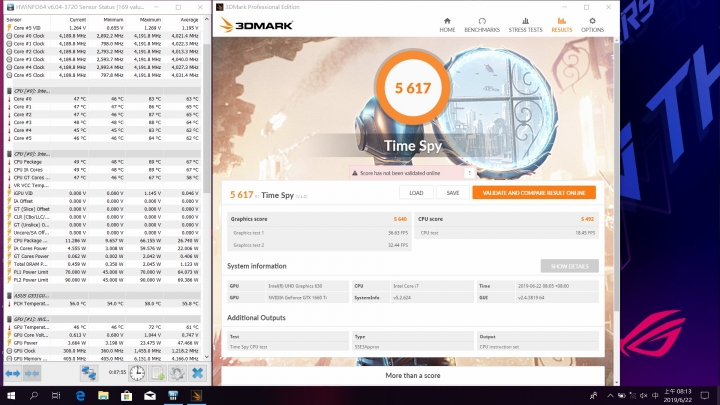Click the HWiNFO list's down arrow

tap(206, 357)
